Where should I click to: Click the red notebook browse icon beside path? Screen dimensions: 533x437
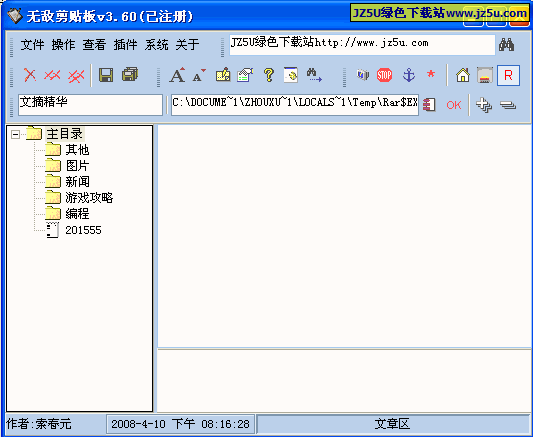point(430,105)
